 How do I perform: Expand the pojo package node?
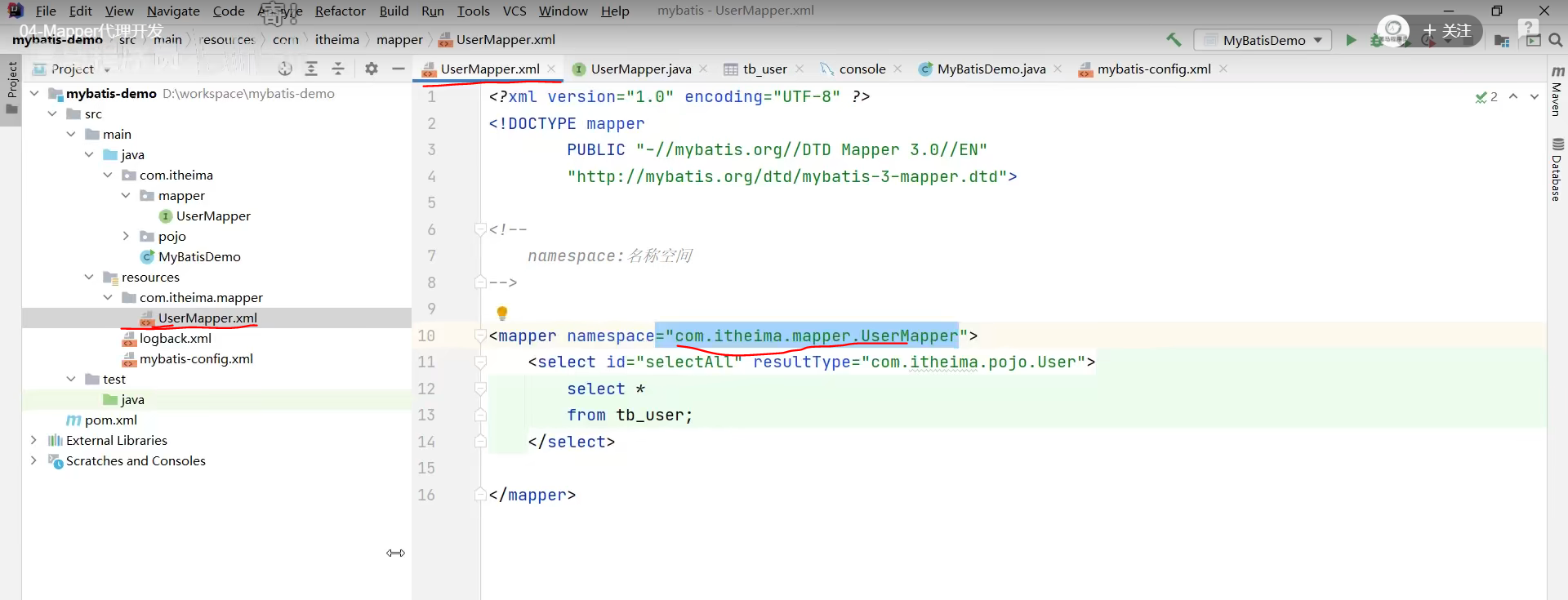(126, 236)
